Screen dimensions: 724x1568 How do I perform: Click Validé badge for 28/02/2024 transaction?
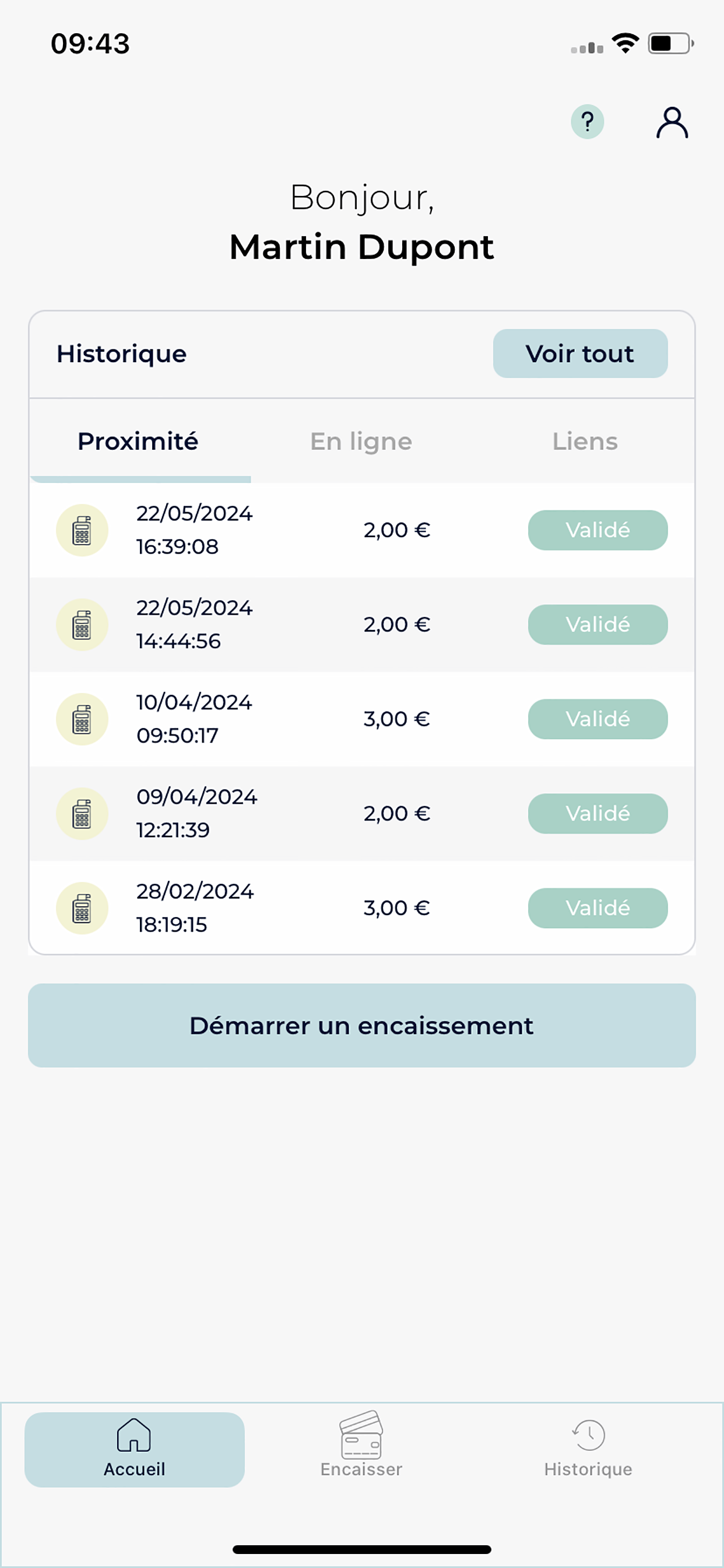(x=598, y=908)
